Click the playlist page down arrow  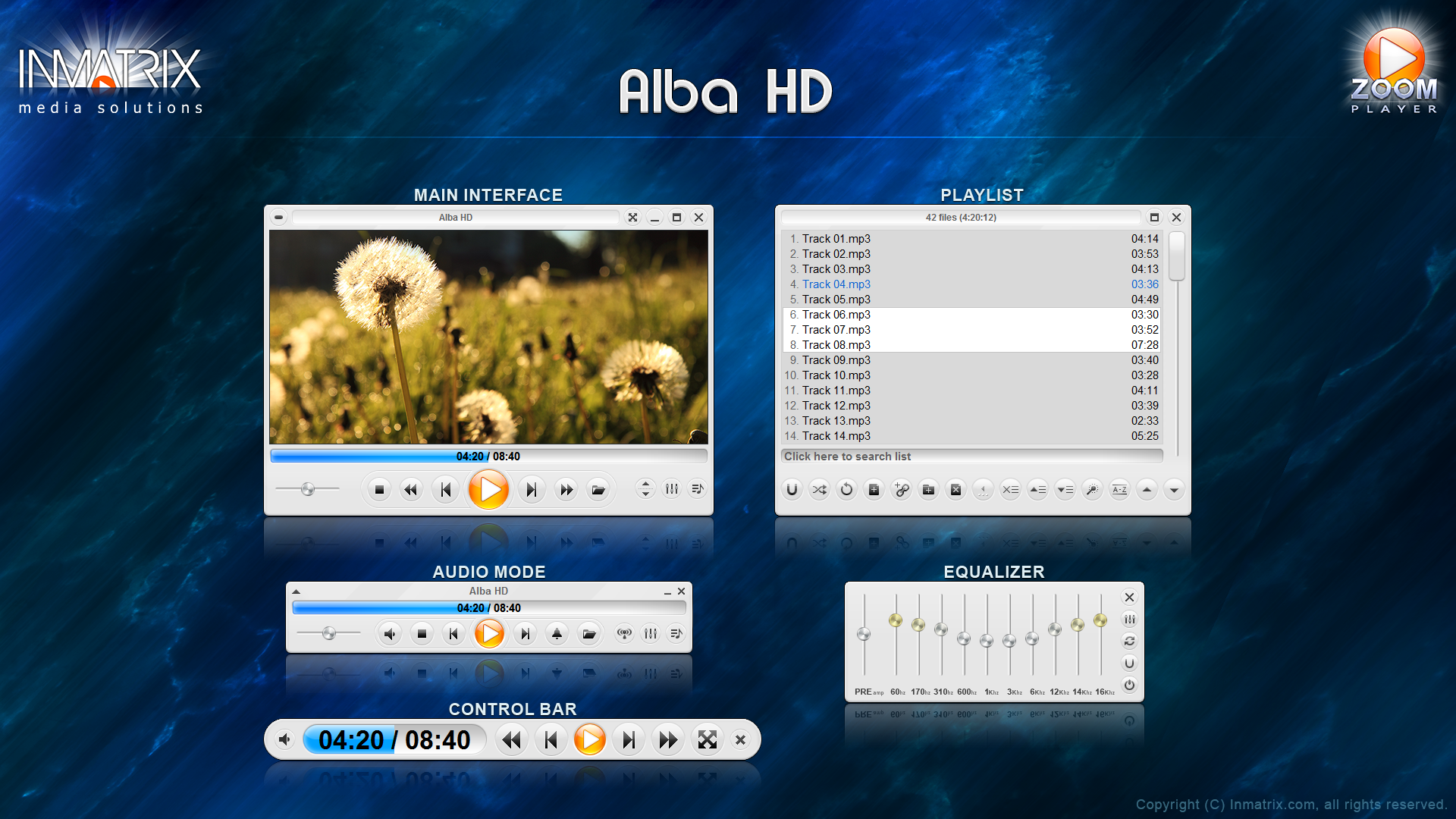[x=1174, y=490]
